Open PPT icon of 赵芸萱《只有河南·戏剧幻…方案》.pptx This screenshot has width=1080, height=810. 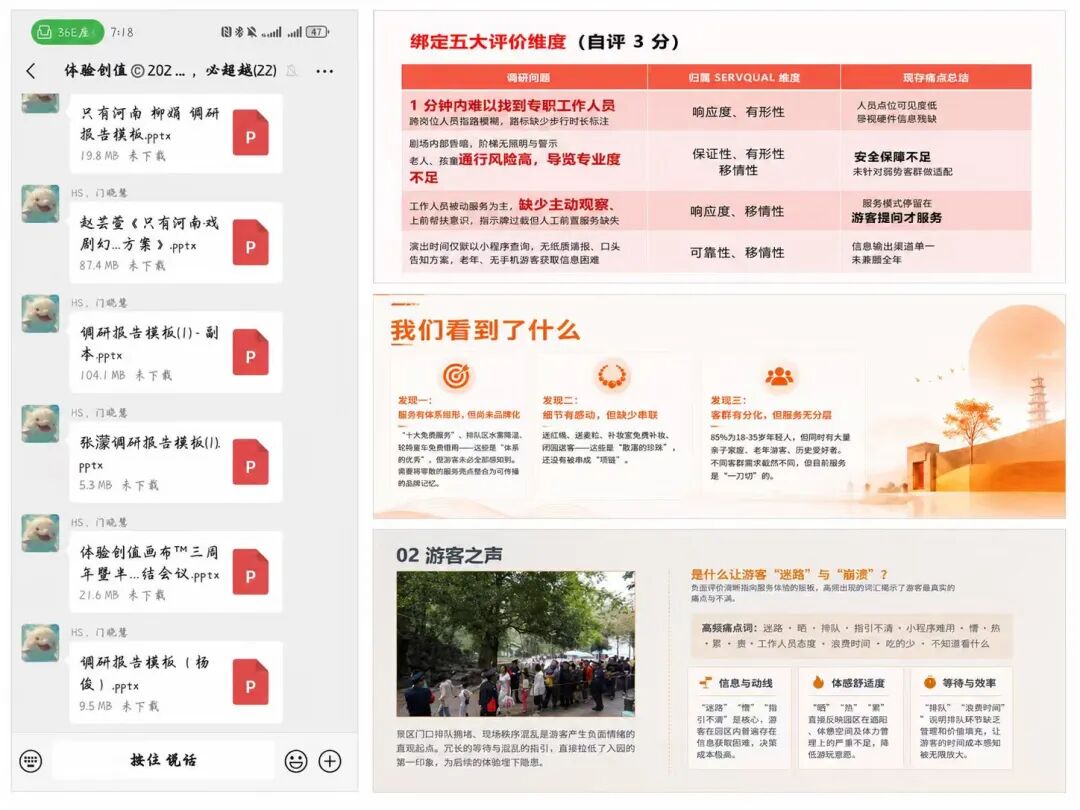click(x=250, y=242)
